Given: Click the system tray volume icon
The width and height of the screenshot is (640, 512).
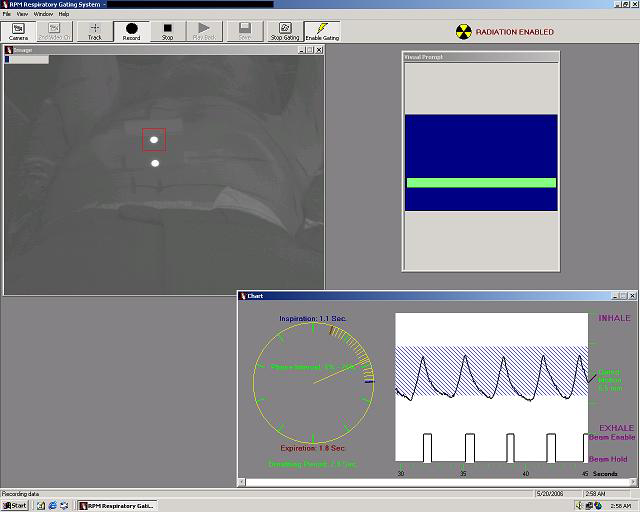Looking at the screenshot, I should pyautogui.click(x=579, y=505).
